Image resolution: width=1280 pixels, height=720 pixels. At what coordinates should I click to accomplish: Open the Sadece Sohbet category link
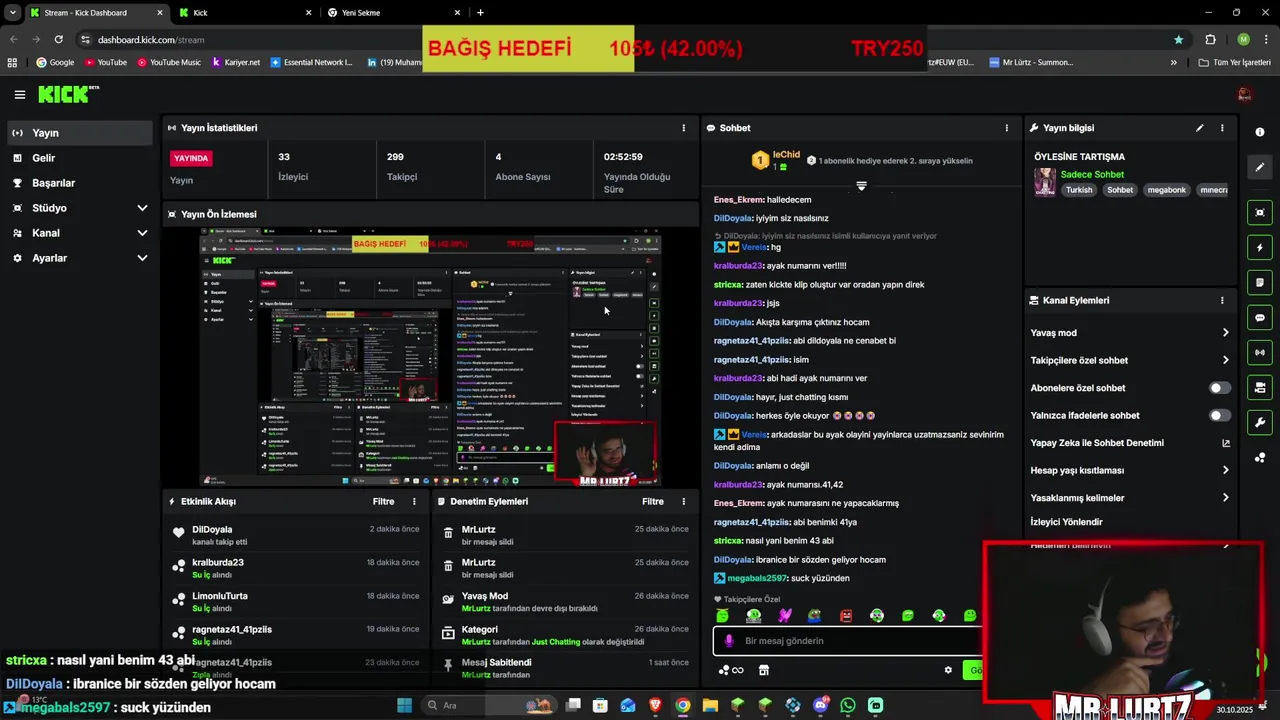coord(1092,174)
